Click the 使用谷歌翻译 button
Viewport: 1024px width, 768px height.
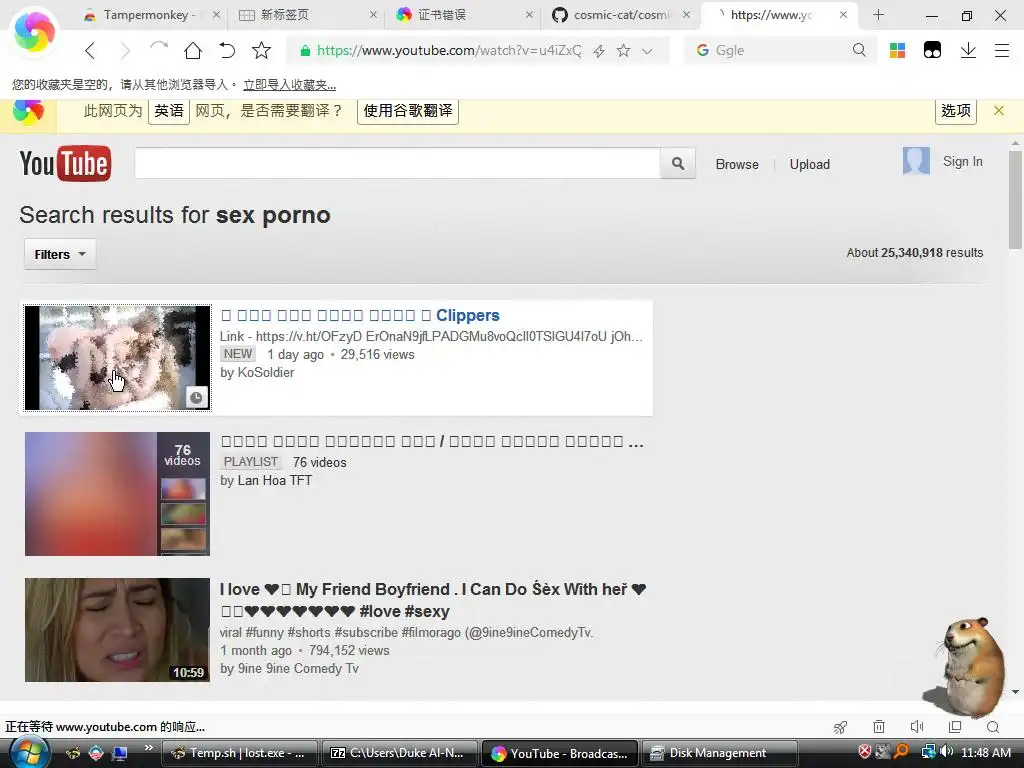[x=408, y=111]
